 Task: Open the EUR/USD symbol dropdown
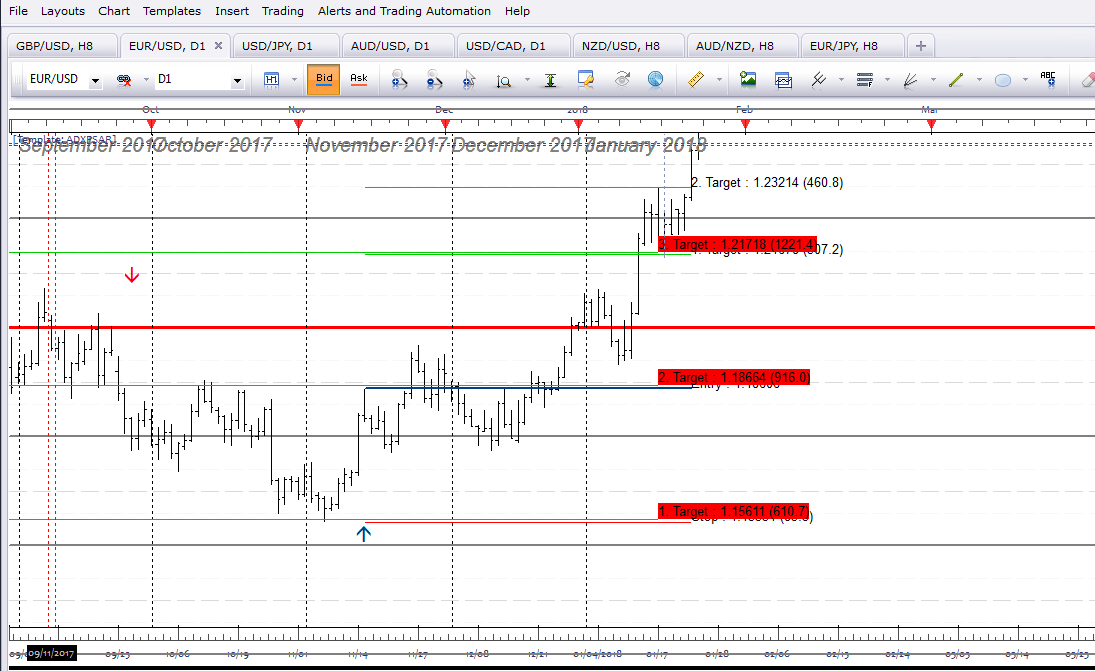(x=96, y=81)
